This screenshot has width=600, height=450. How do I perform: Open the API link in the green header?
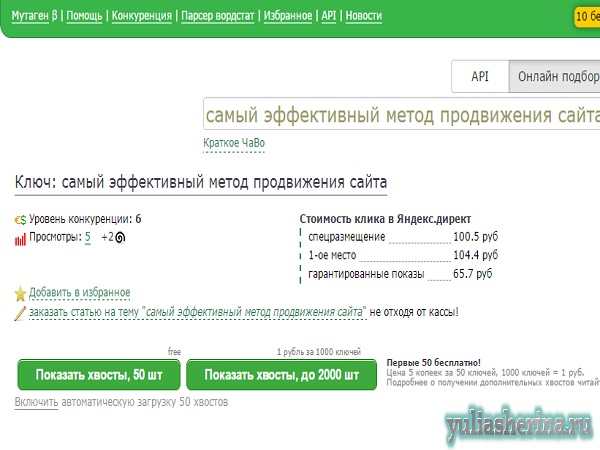329,16
